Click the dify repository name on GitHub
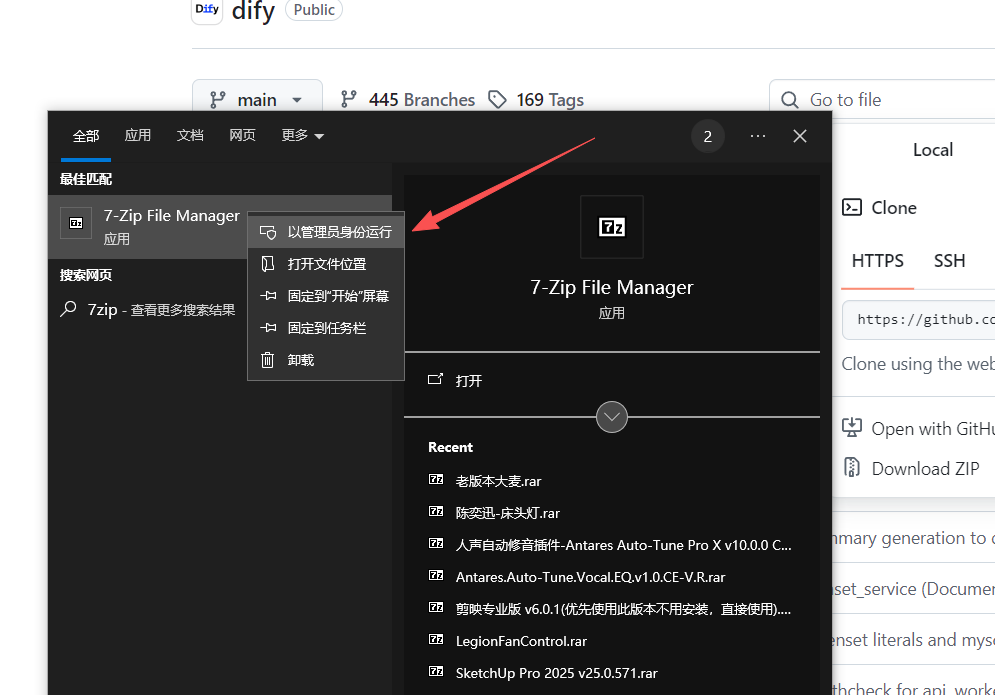This screenshot has height=695, width=995. click(253, 11)
